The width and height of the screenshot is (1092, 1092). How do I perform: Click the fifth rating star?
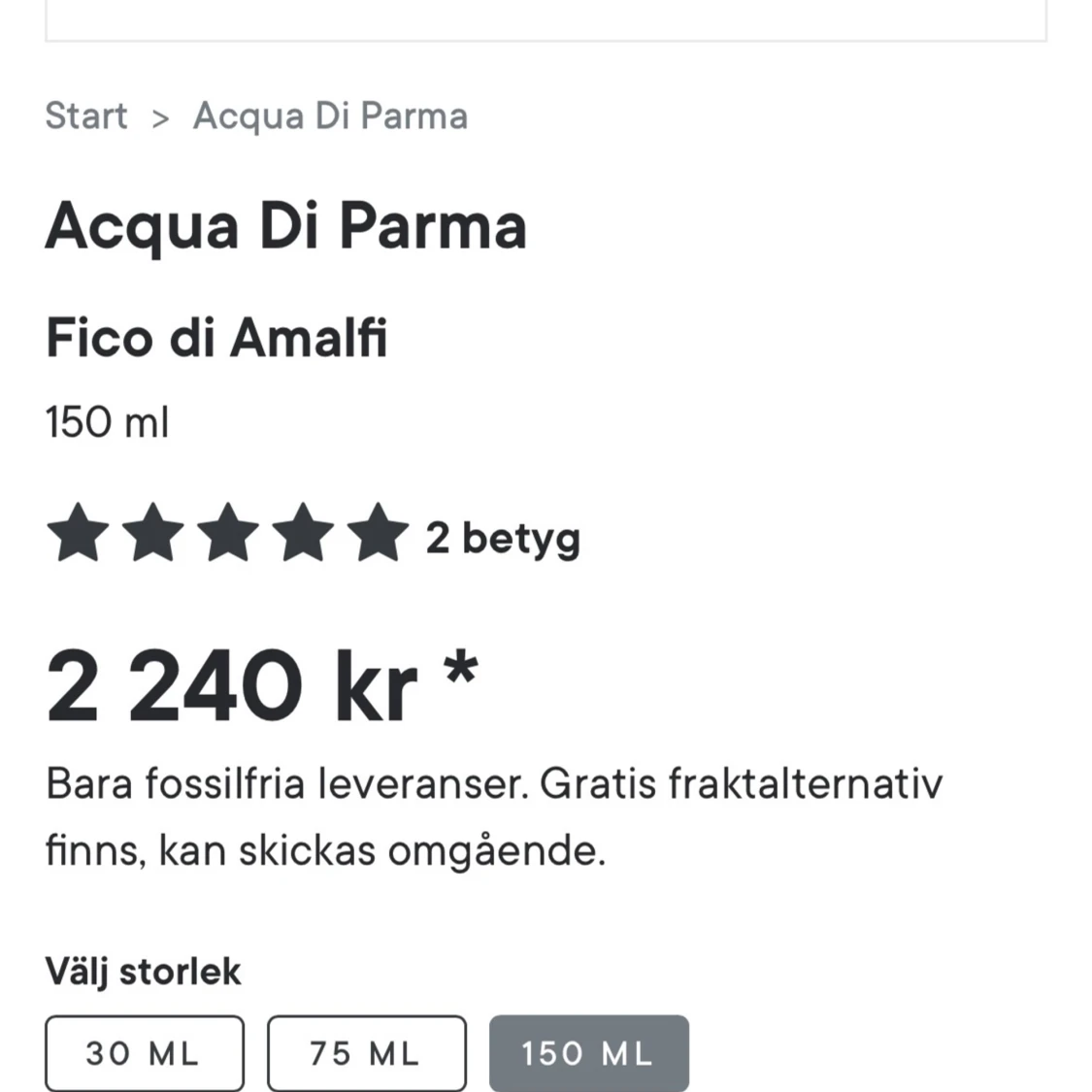pos(376,534)
